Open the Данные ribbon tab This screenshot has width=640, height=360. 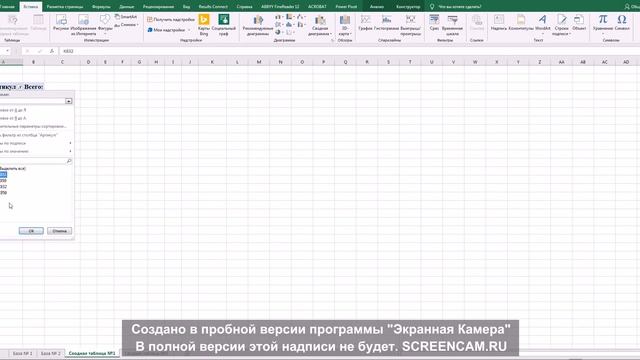tap(127, 7)
